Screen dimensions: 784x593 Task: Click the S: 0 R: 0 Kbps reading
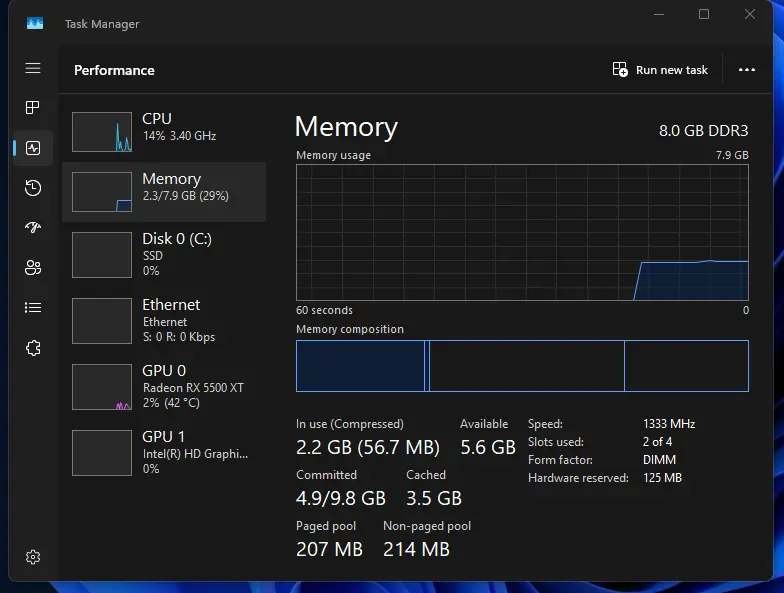[x=179, y=337]
